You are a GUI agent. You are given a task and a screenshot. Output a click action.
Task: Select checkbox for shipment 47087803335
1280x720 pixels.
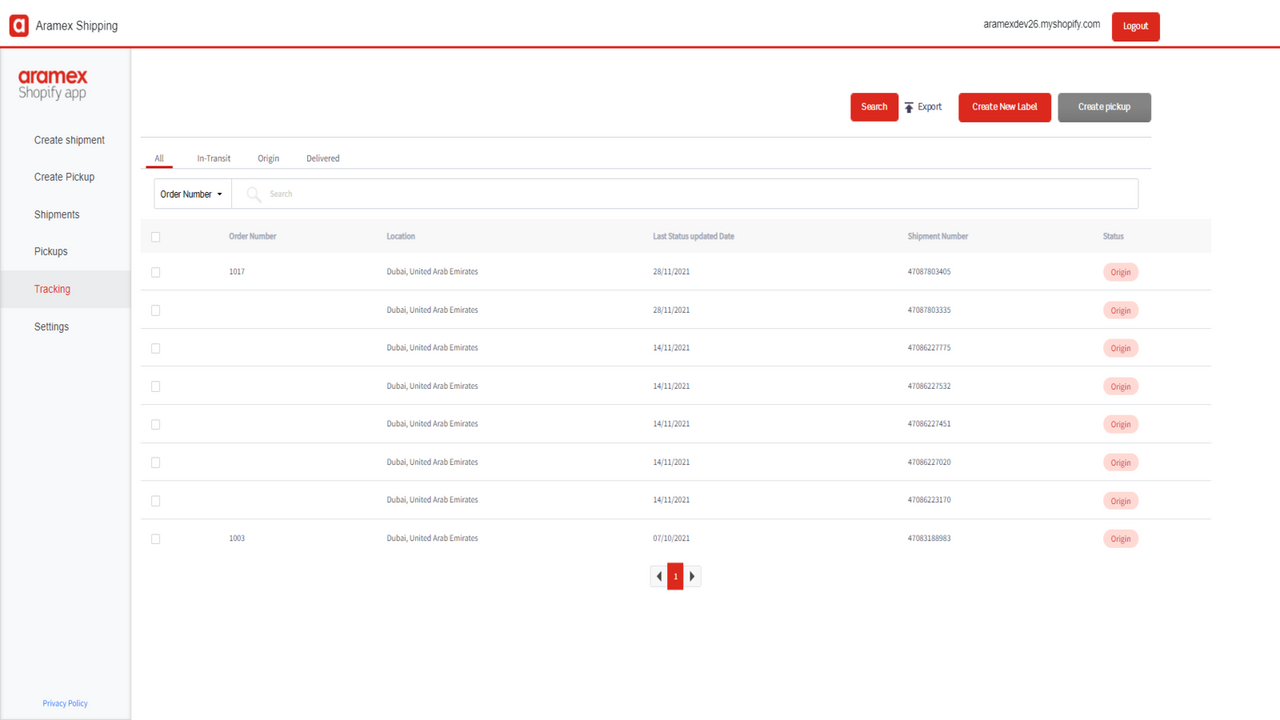[155, 310]
